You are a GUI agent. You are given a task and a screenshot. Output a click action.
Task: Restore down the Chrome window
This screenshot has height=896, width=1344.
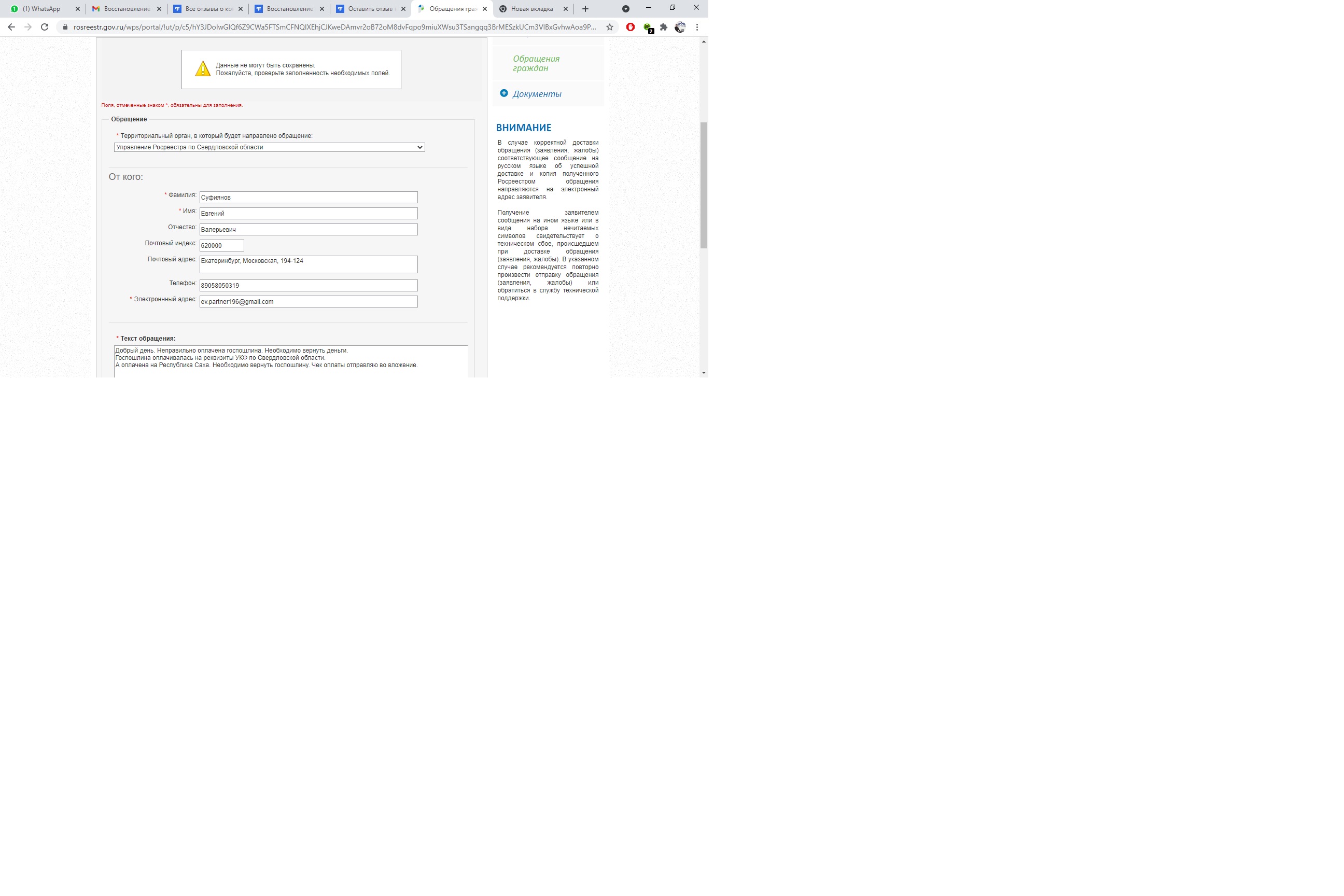pyautogui.click(x=673, y=7)
